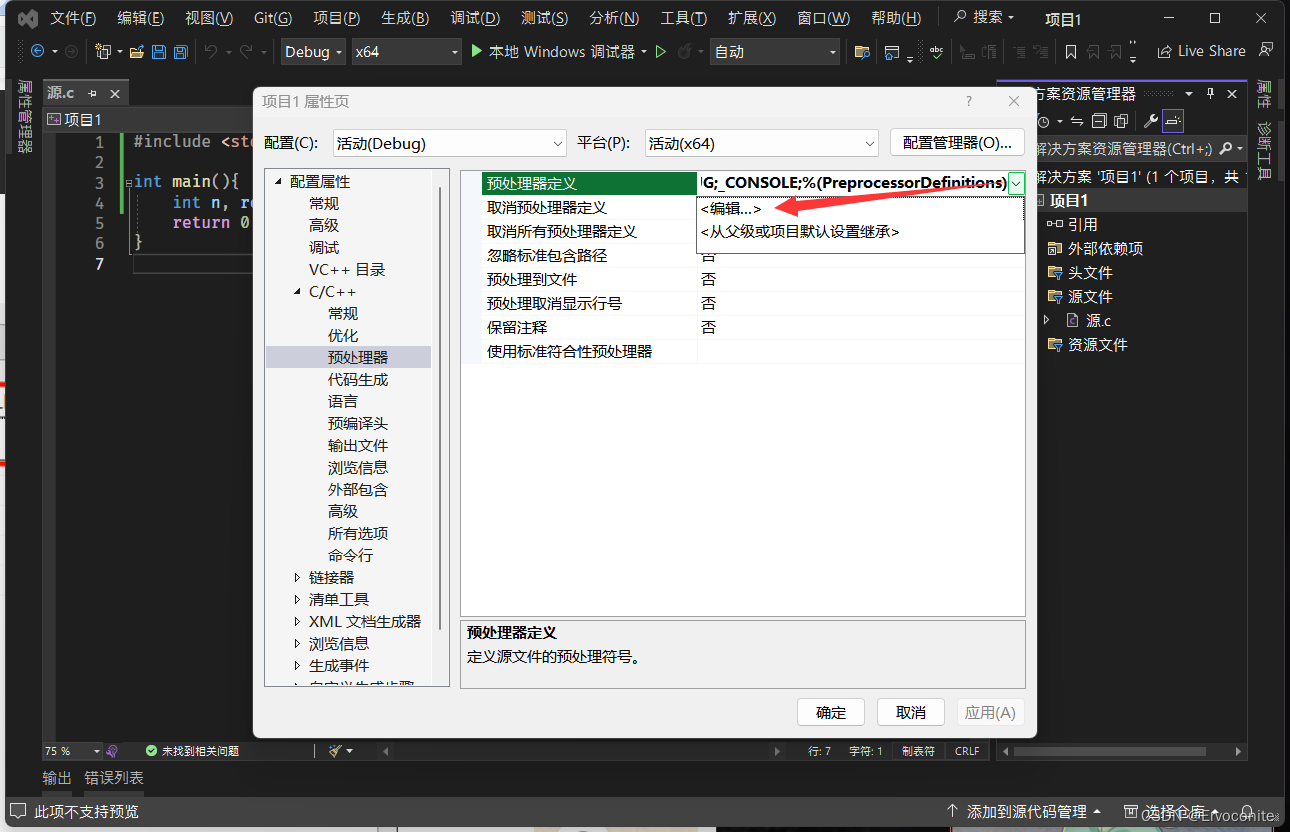Click the open file folder icon

137,52
